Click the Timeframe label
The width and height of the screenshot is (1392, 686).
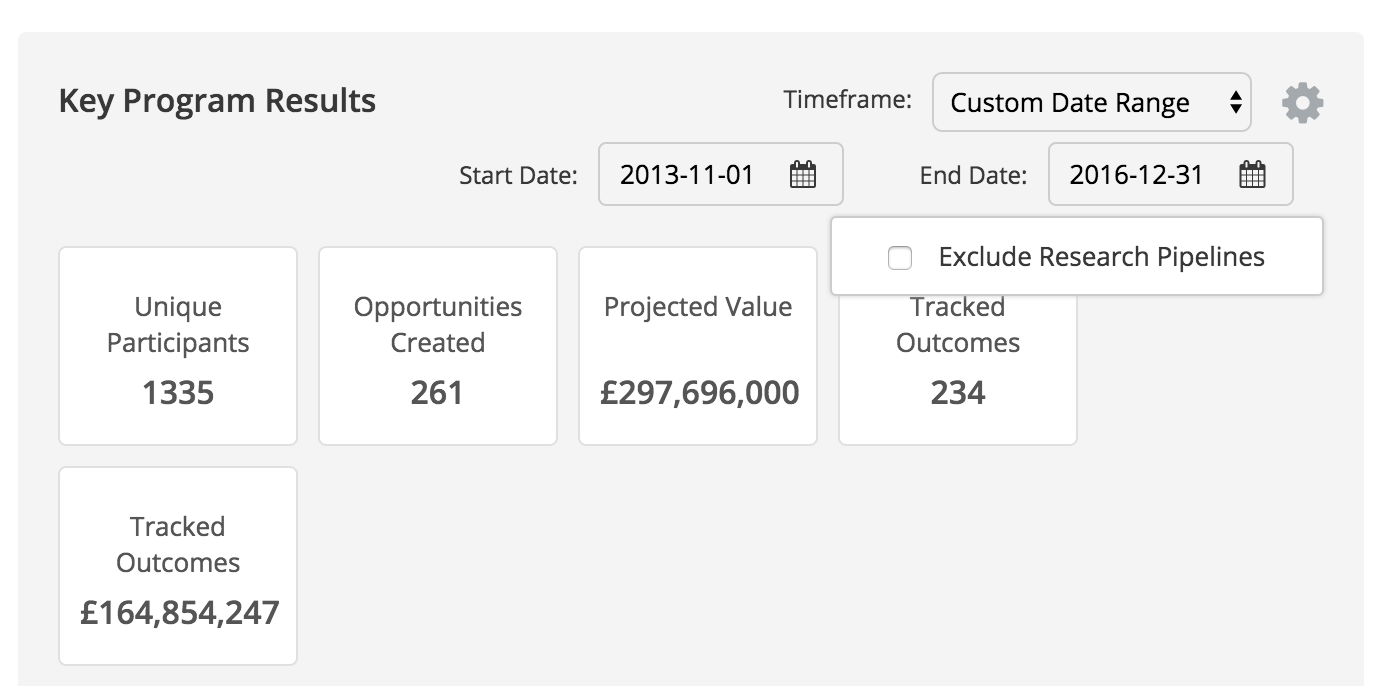[x=847, y=100]
